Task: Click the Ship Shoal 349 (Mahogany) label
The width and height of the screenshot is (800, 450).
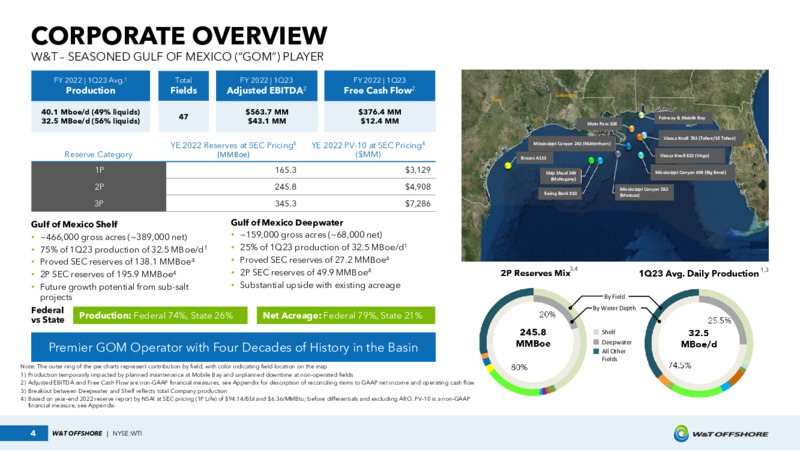Action: pos(561,176)
